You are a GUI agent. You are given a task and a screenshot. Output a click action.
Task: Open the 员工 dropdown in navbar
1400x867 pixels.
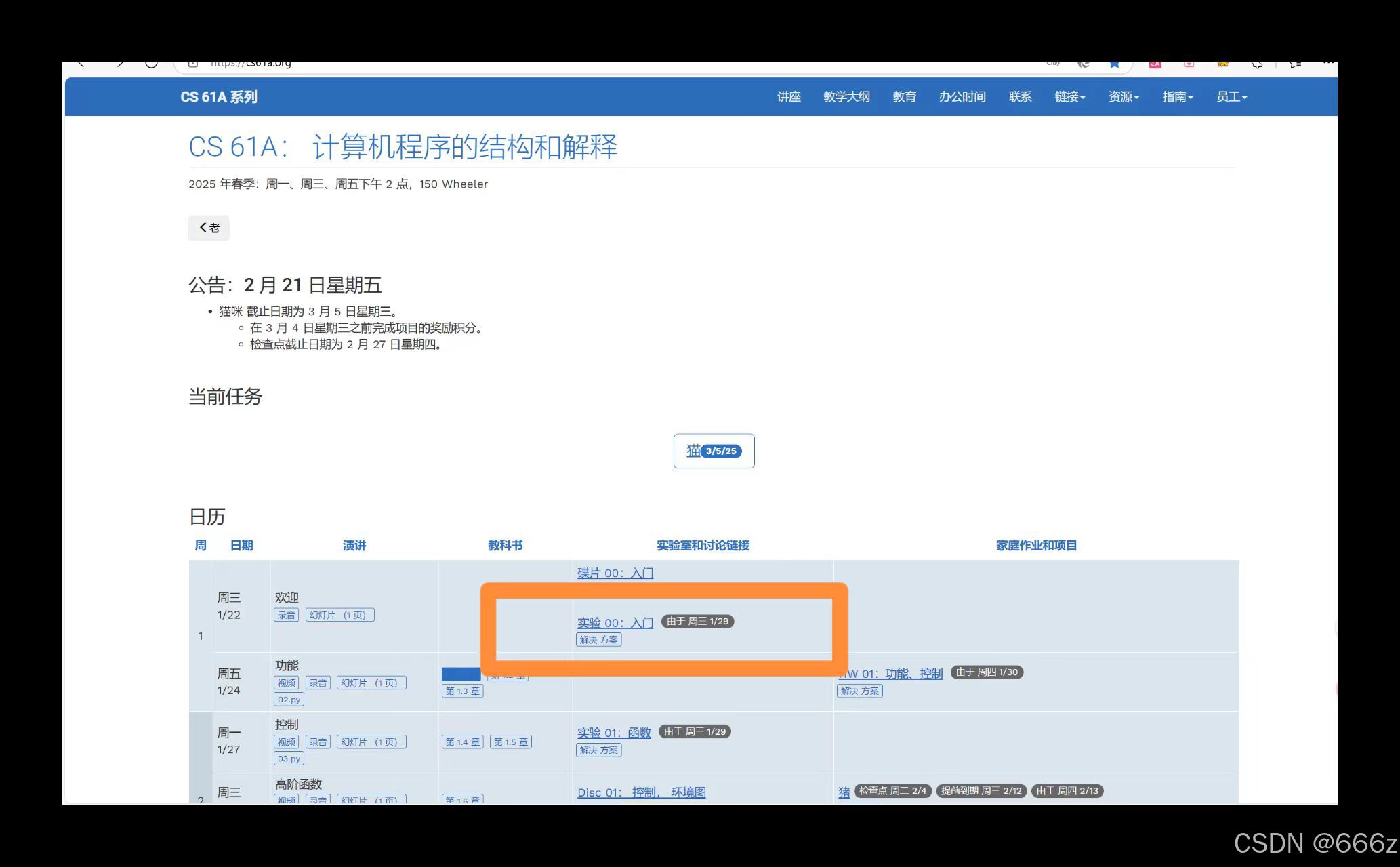pyautogui.click(x=1231, y=97)
